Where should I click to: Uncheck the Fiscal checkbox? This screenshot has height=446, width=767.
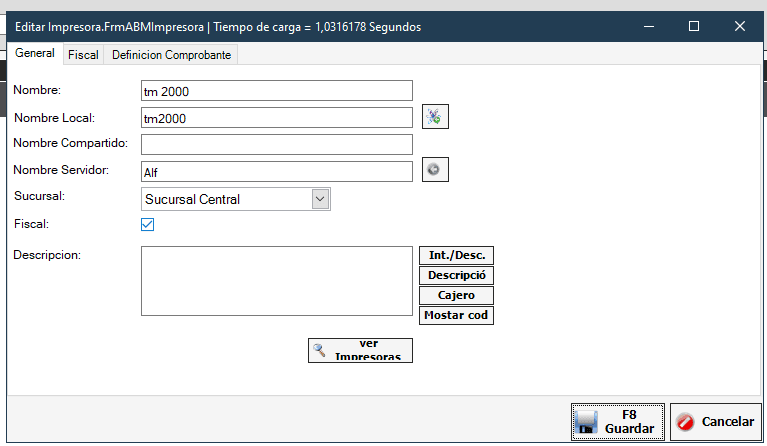pos(148,225)
